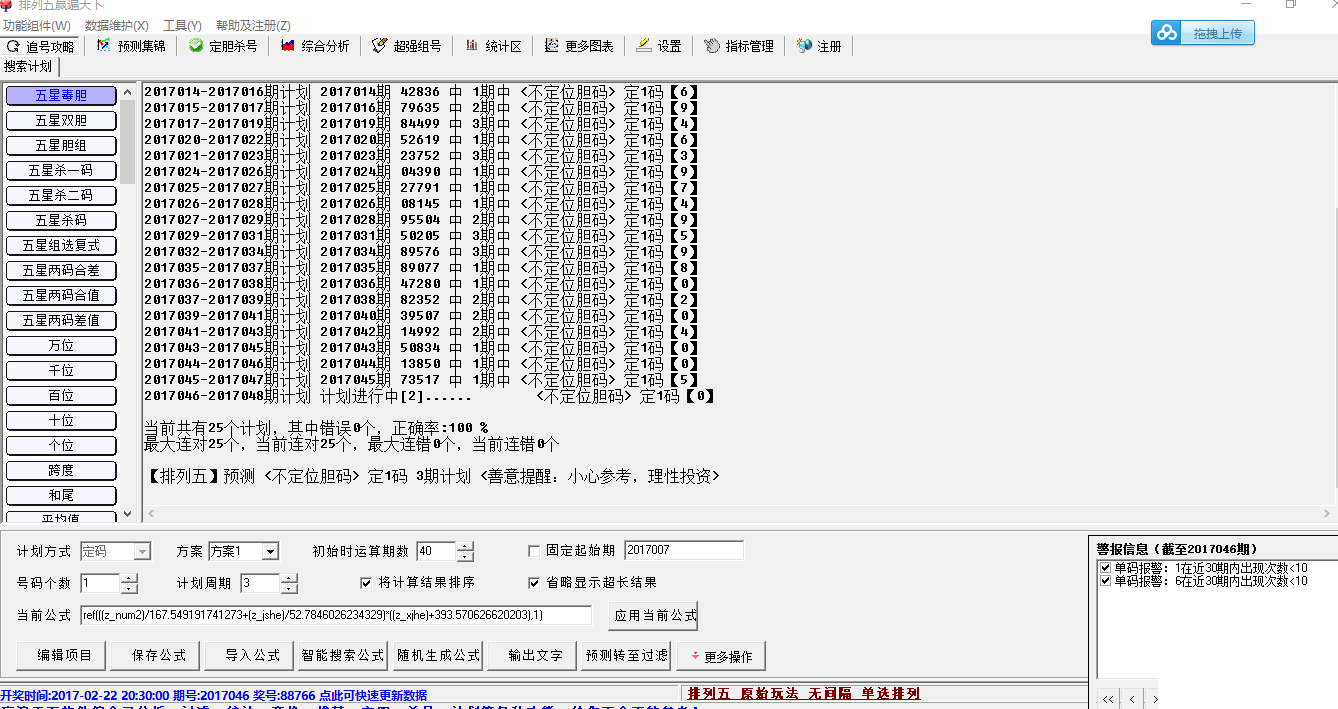Open the 数据维护(X) menu
The height and width of the screenshot is (709, 1338).
(x=117, y=25)
